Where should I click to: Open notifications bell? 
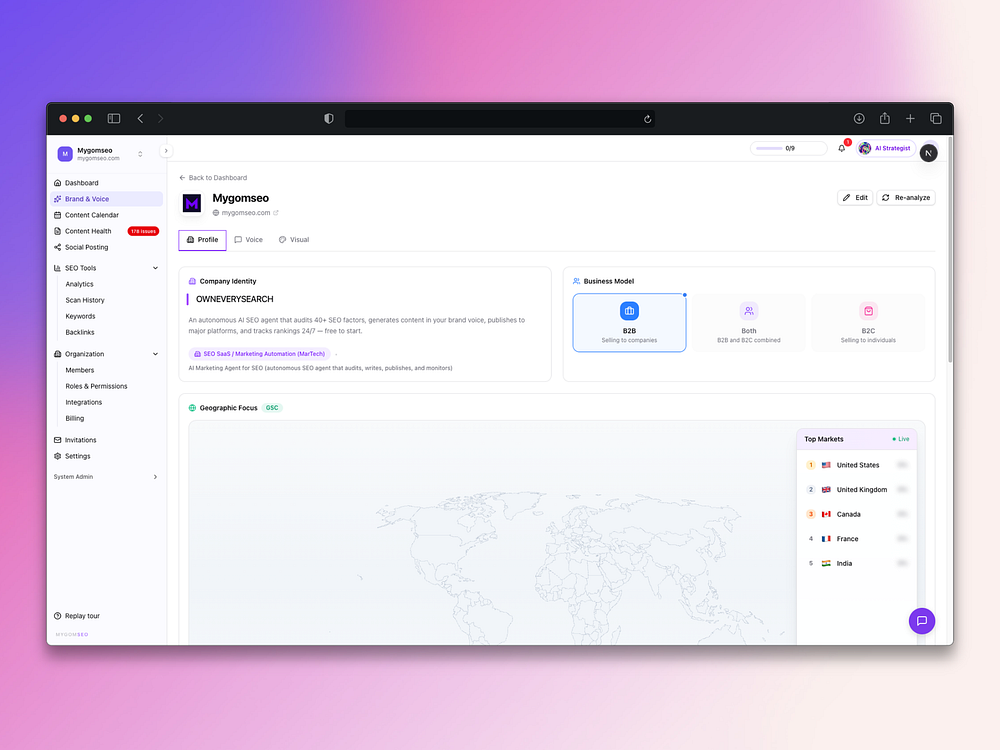842,149
